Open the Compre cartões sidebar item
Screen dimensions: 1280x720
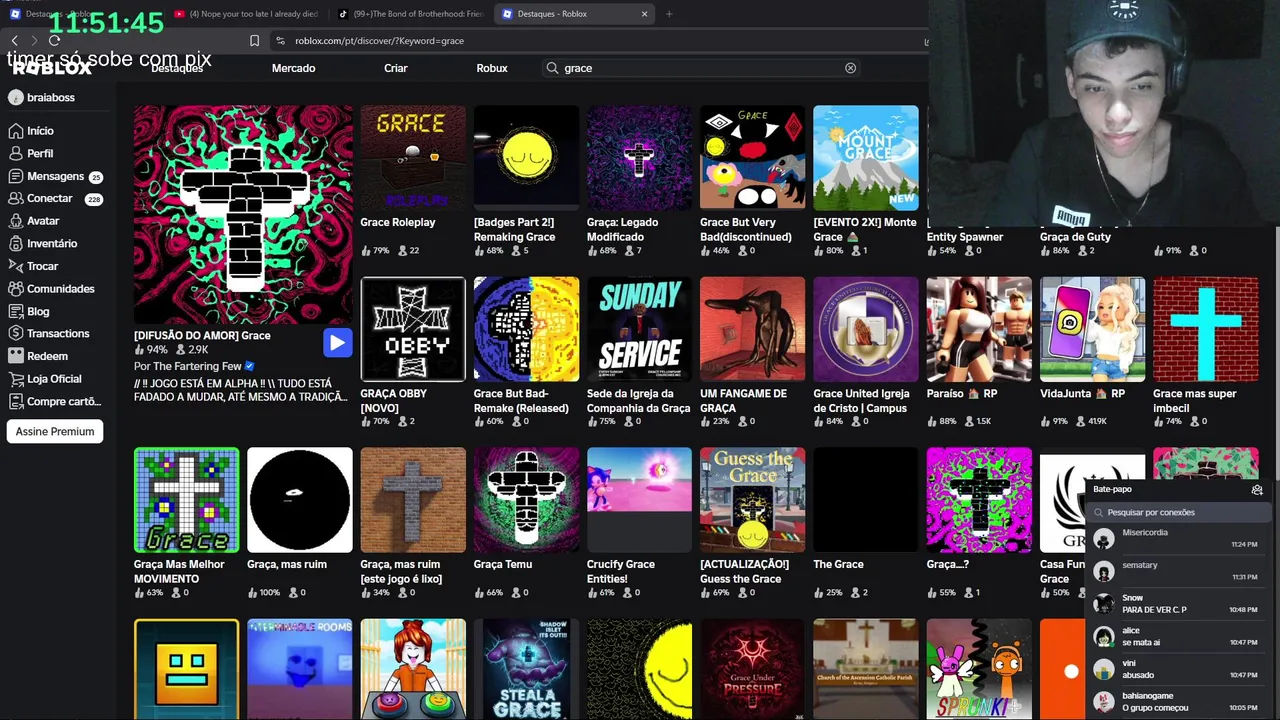coord(55,402)
